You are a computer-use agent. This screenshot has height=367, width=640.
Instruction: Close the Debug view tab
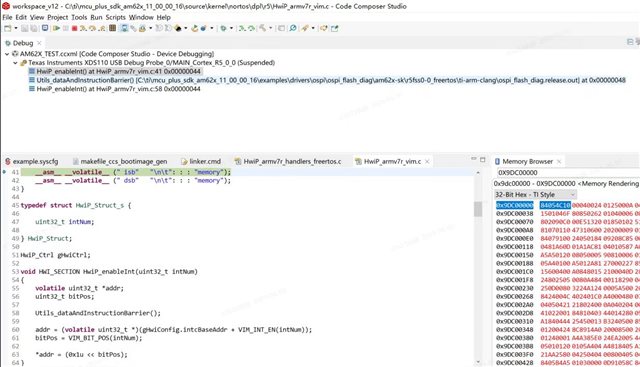click(39, 43)
